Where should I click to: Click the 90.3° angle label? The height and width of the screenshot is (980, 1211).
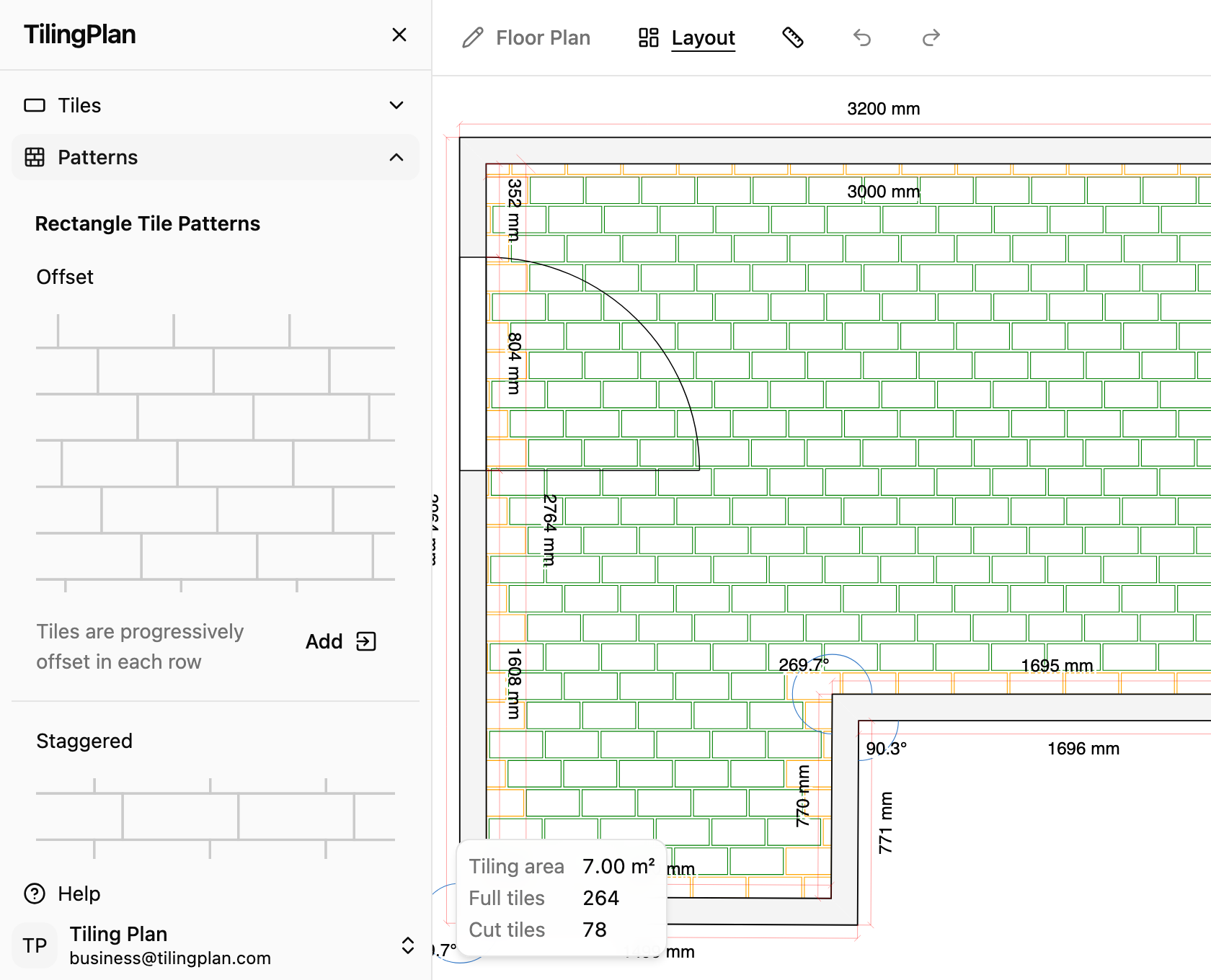click(887, 749)
